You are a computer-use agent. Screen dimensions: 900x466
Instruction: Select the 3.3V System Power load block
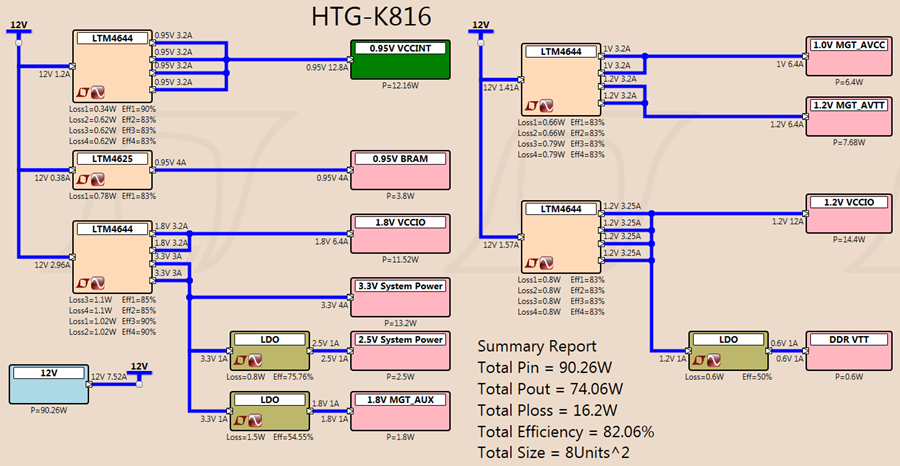click(401, 297)
